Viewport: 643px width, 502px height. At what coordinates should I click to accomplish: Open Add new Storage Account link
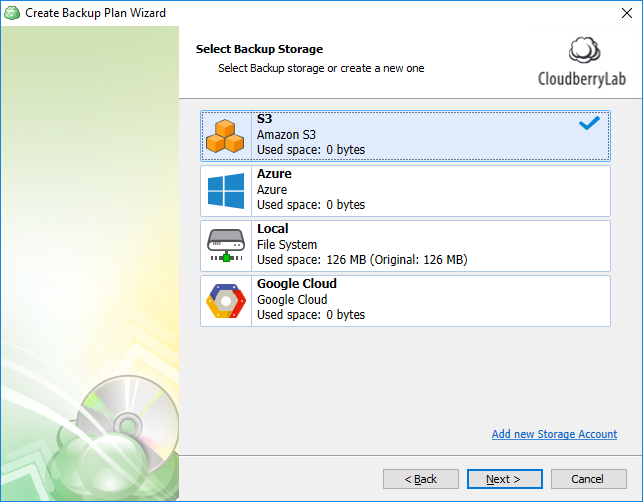point(554,434)
